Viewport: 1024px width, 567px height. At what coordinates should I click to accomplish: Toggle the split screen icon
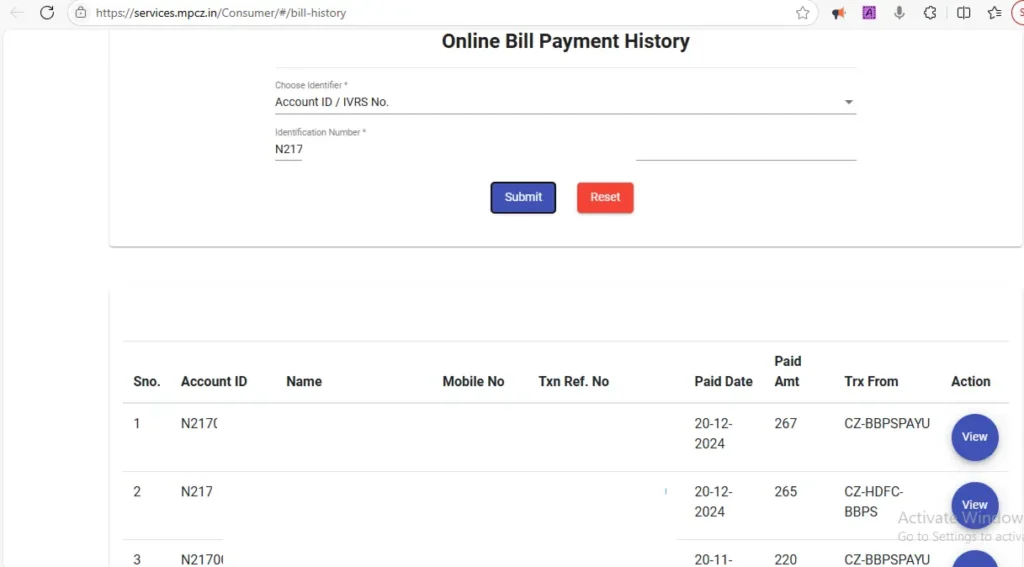point(963,13)
